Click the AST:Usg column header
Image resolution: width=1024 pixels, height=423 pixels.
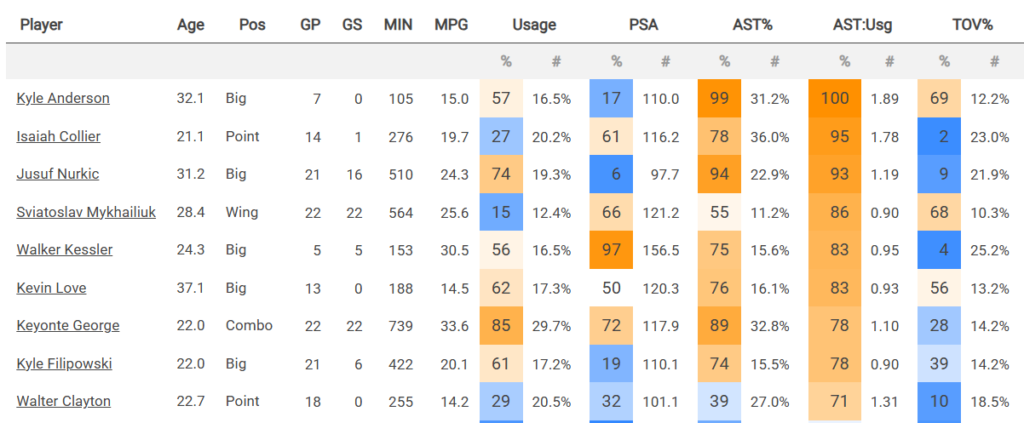click(861, 25)
